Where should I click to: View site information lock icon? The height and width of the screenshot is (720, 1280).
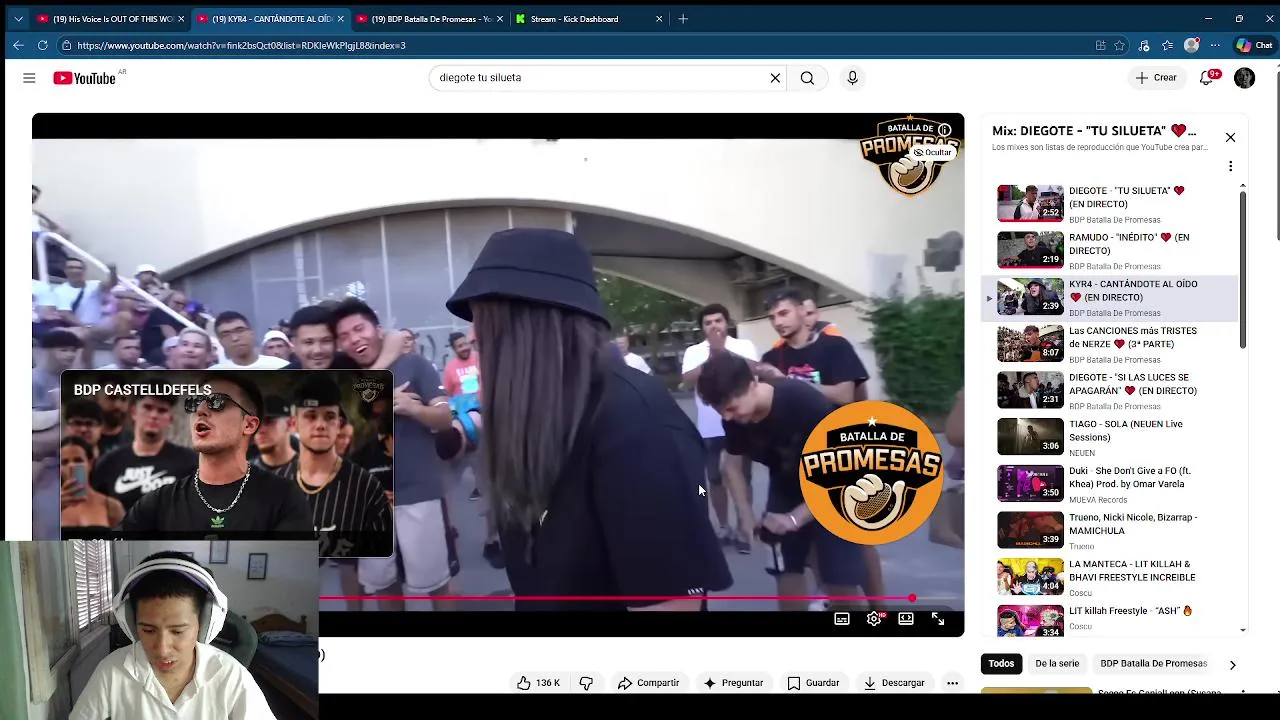66,45
